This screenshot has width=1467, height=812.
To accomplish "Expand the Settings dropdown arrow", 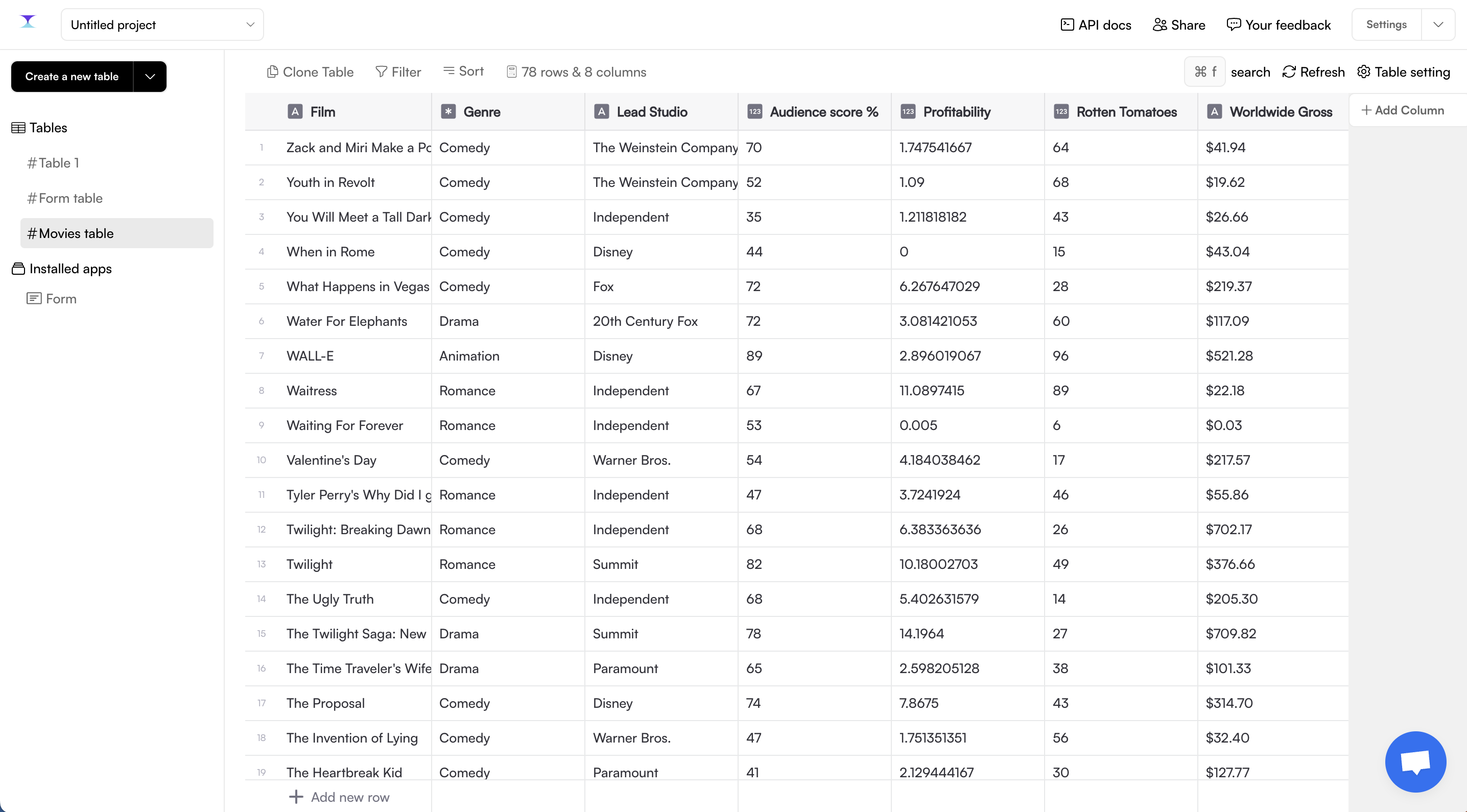I will tap(1438, 25).
